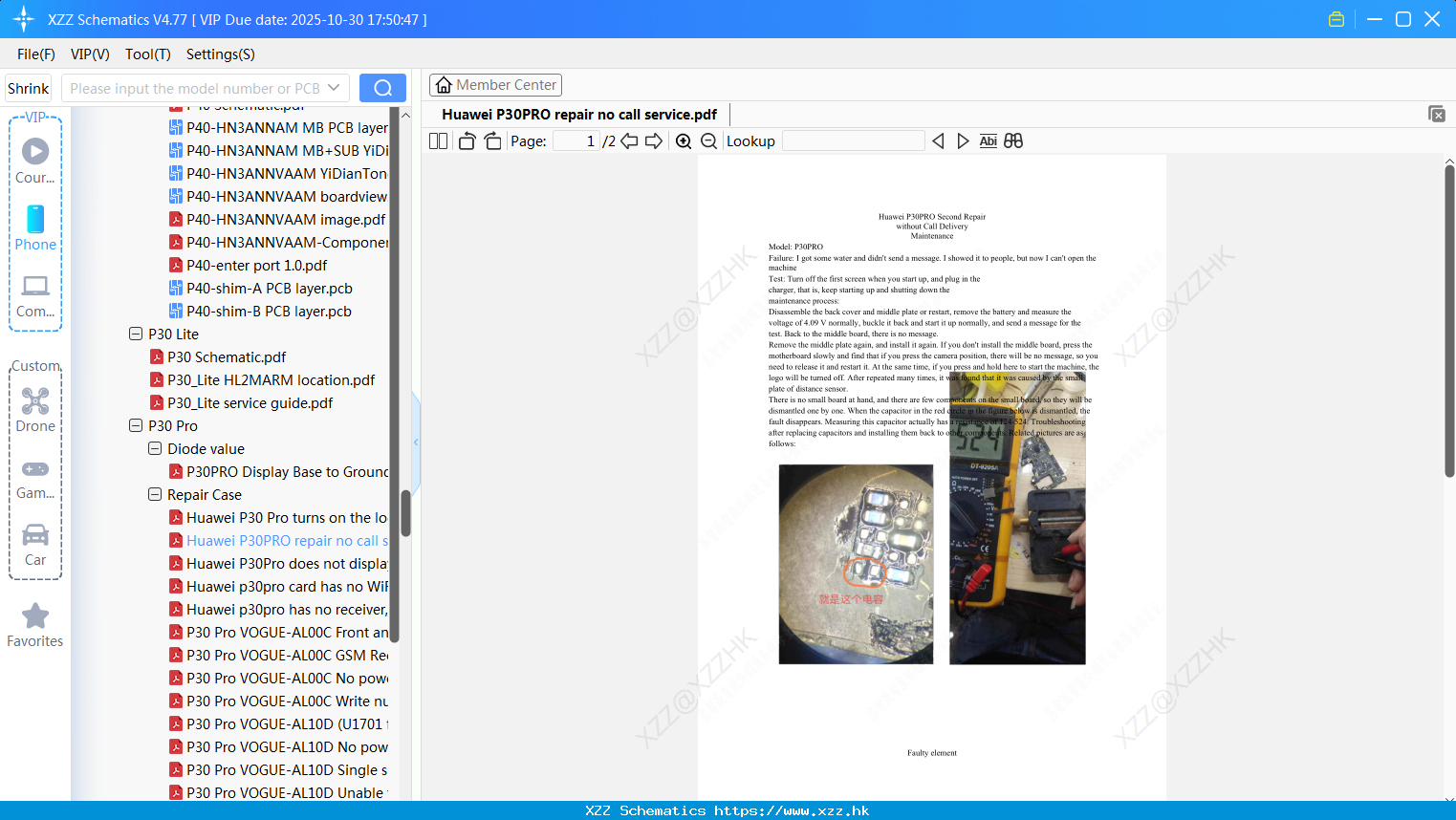Rotate the page clockwise
The height and width of the screenshot is (820, 1456).
tap(492, 141)
